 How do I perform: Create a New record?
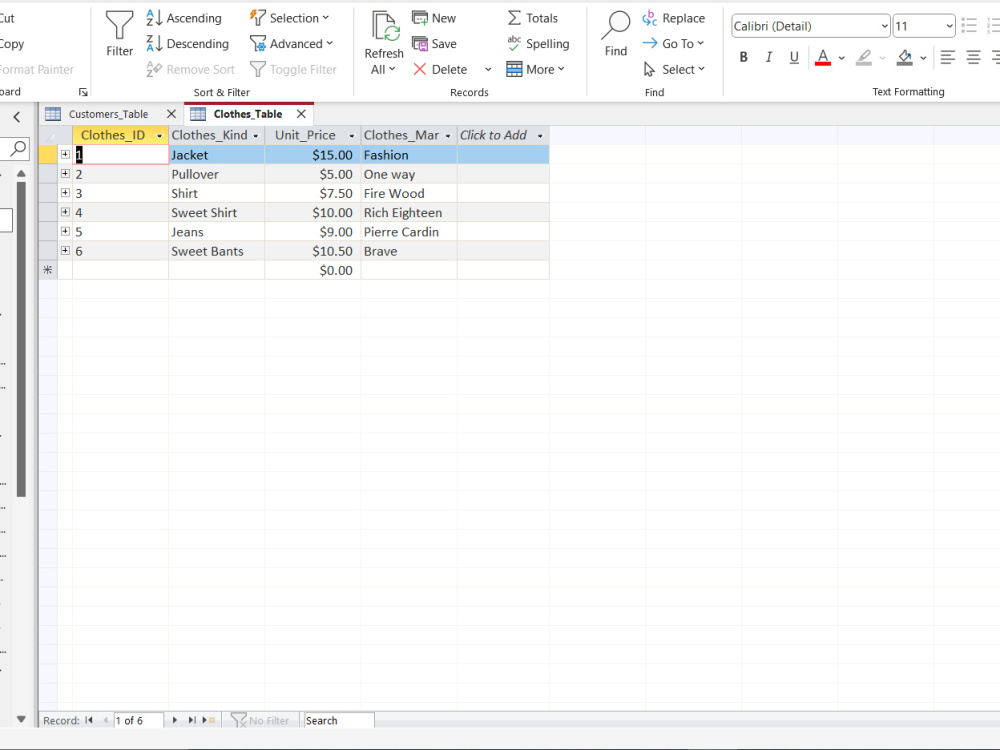[434, 18]
